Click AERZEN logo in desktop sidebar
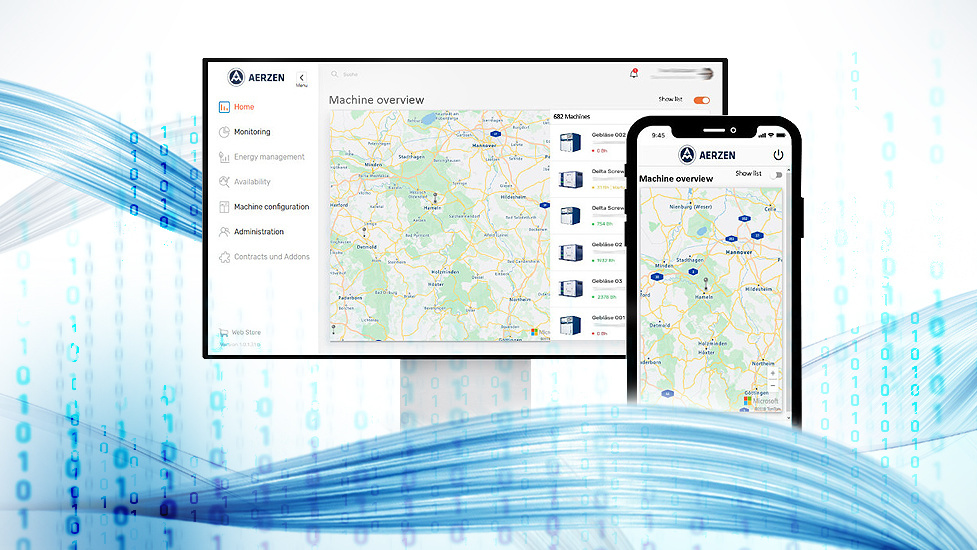 [256, 77]
